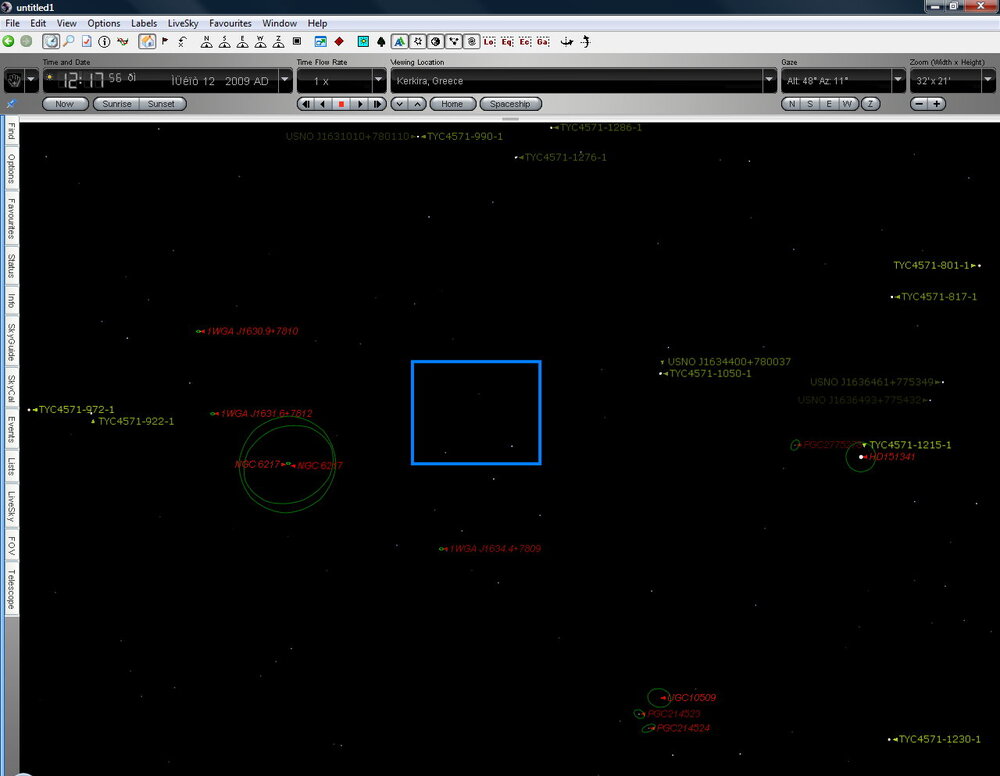Image resolution: width=1000 pixels, height=776 pixels.
Task: Click the zoom in plus button
Action: 937,104
